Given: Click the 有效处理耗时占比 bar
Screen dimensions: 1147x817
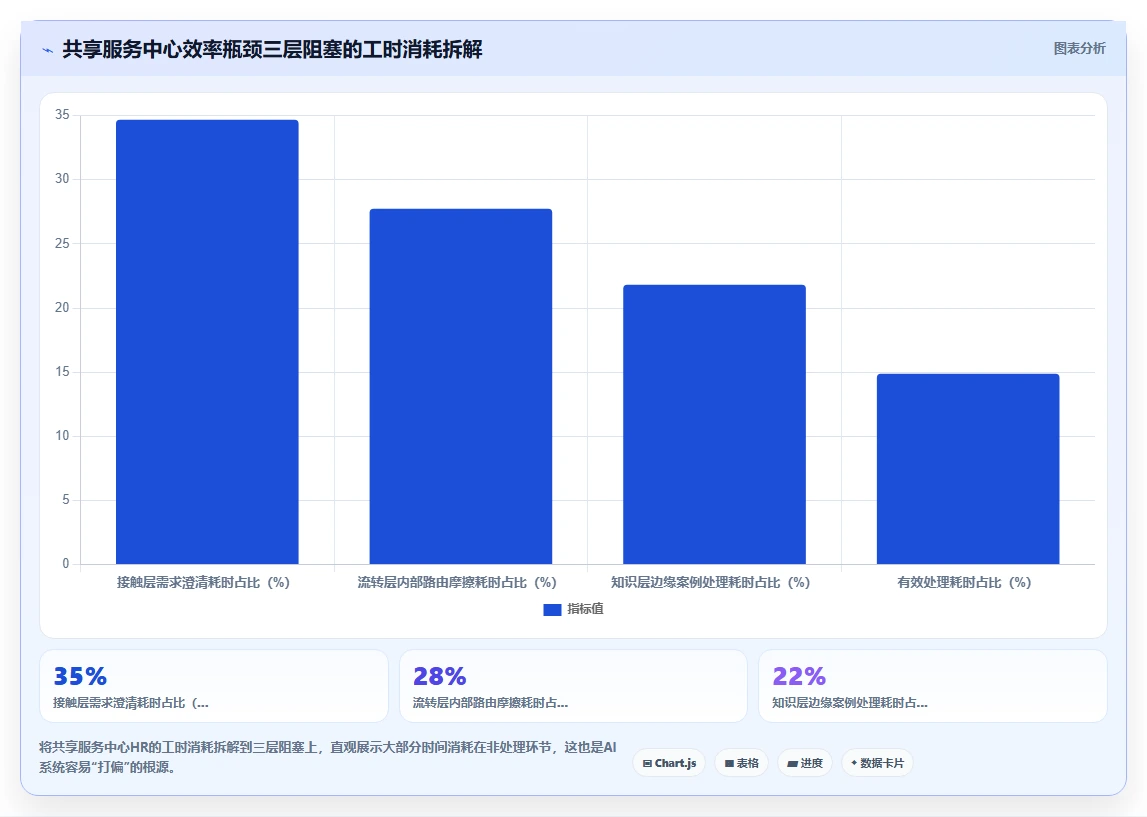Looking at the screenshot, I should click(x=968, y=469).
